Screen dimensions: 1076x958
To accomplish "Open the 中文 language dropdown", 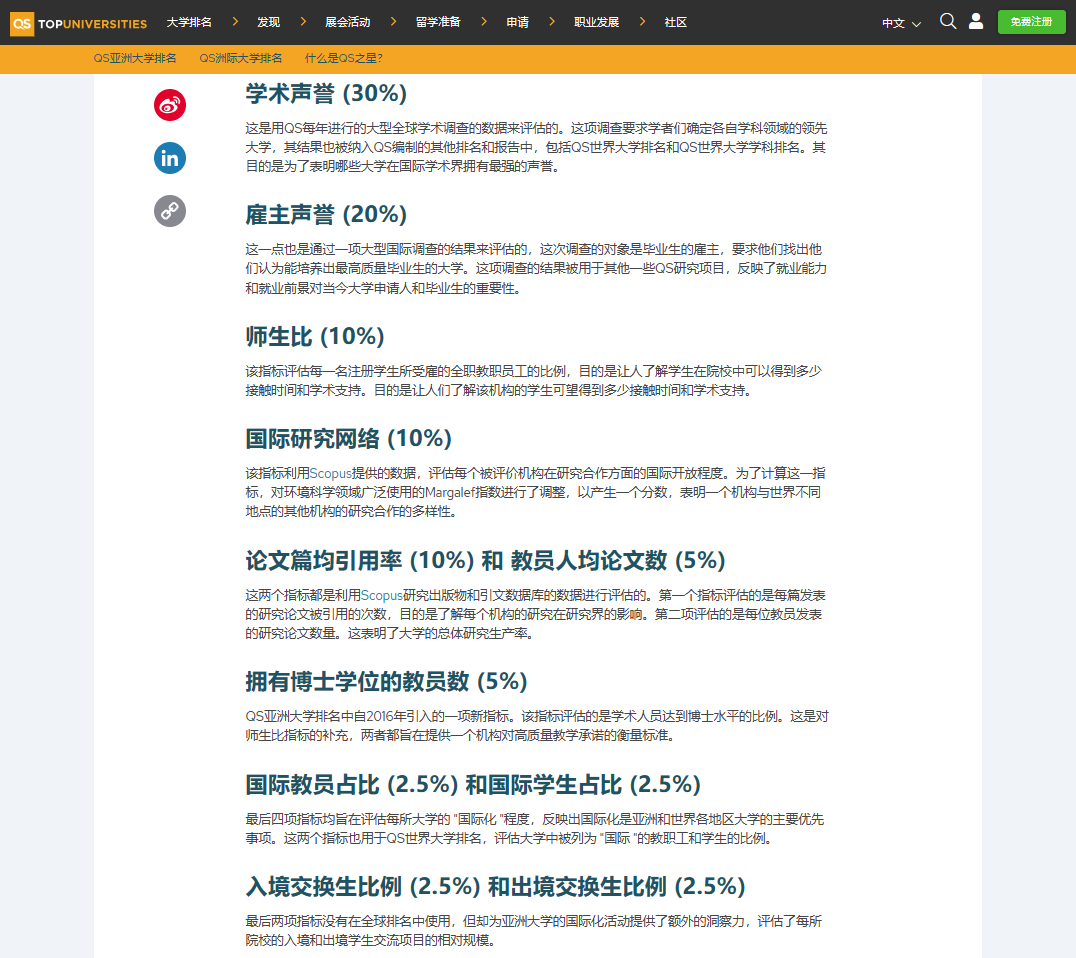I will [900, 23].
